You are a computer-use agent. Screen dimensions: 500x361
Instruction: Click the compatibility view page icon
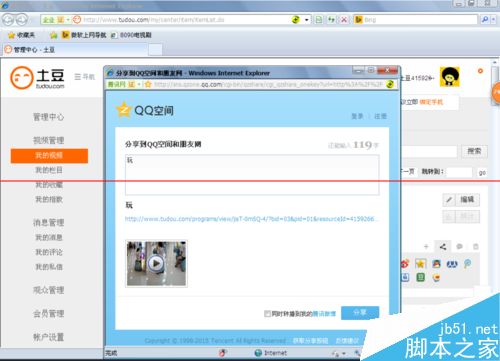319,20
